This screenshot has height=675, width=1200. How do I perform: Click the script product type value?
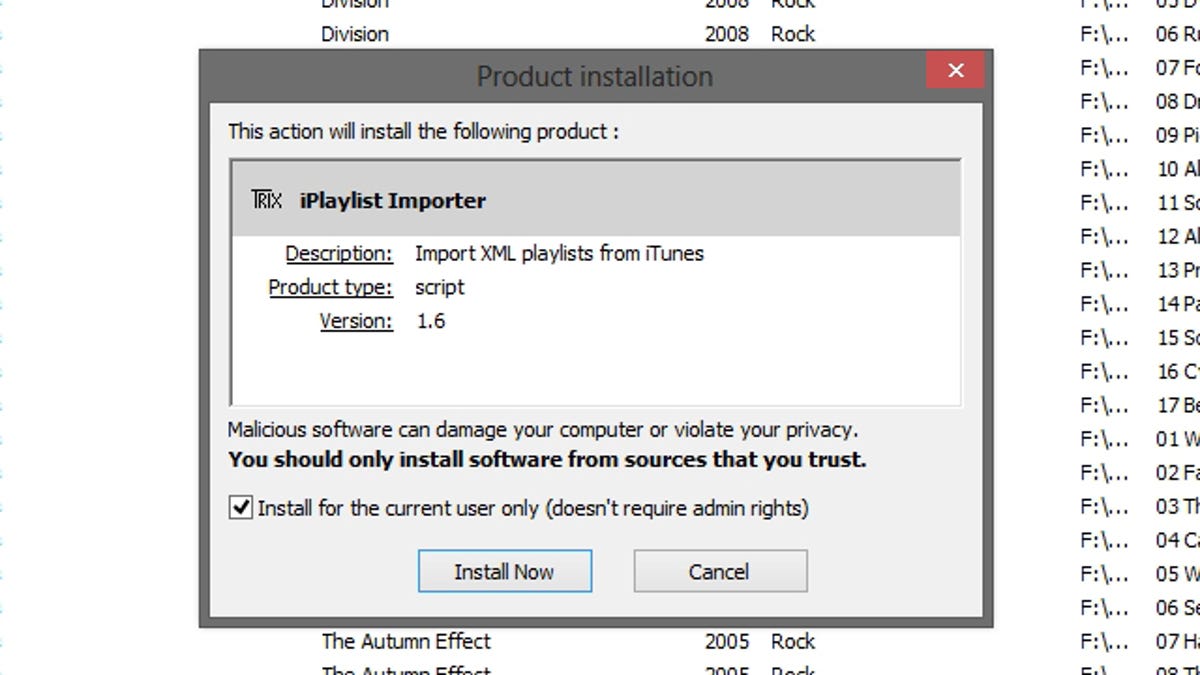440,288
